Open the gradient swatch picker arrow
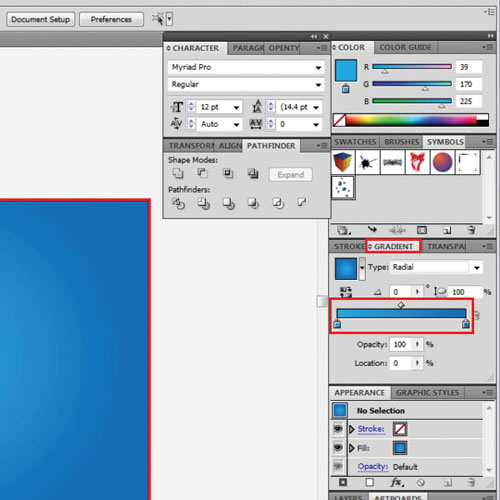The width and height of the screenshot is (500, 500). click(x=362, y=268)
